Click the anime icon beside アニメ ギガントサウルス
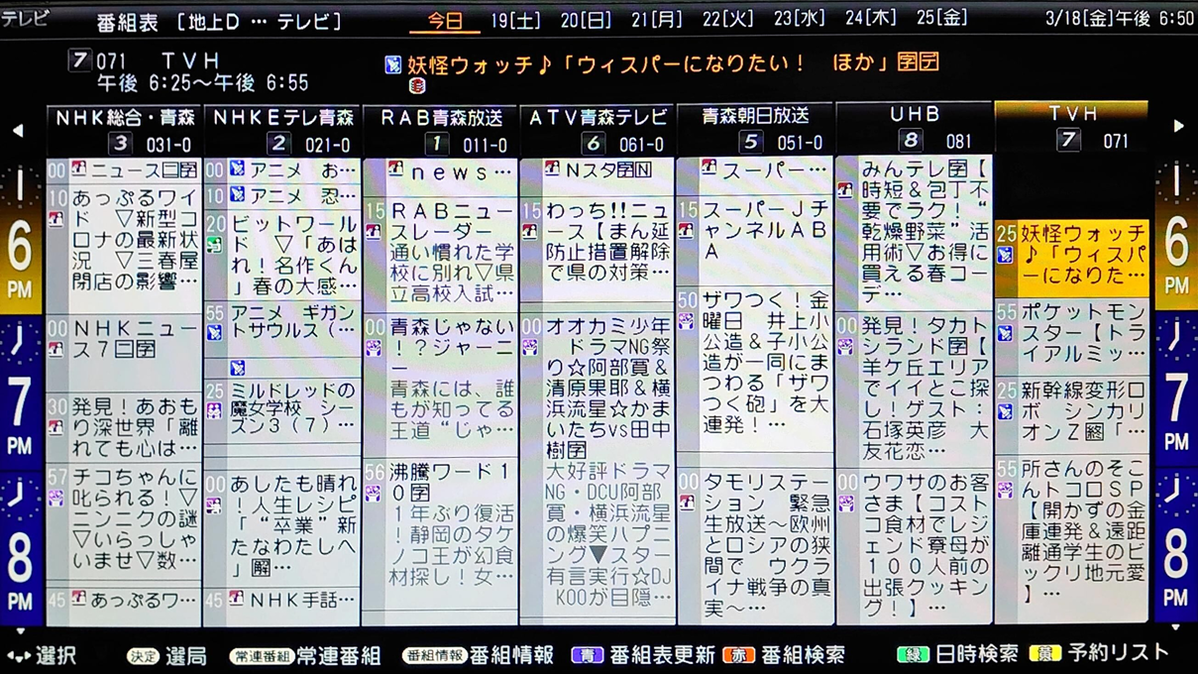The image size is (1198, 674). tap(215, 332)
